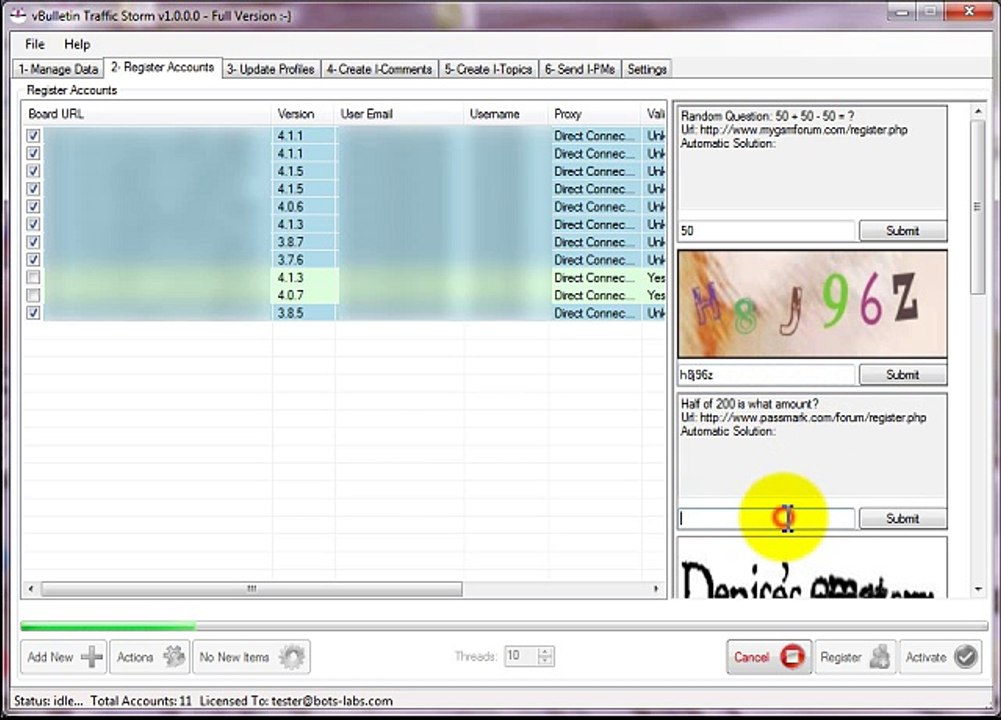Click the captcha panel vertical scrollbar thumb
1001x720 pixels.
(x=977, y=206)
